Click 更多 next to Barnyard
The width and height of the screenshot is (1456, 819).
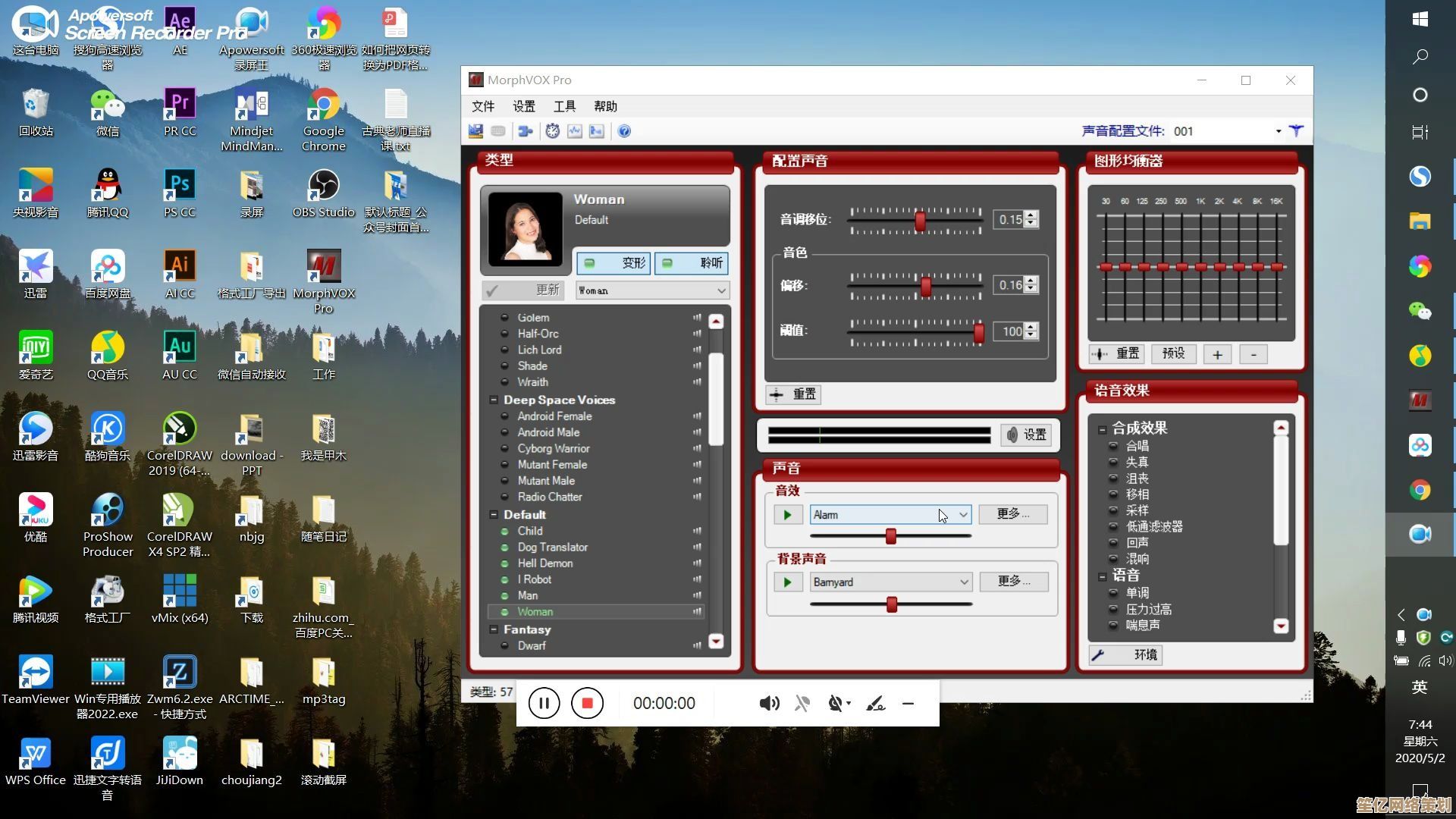pyautogui.click(x=1013, y=582)
